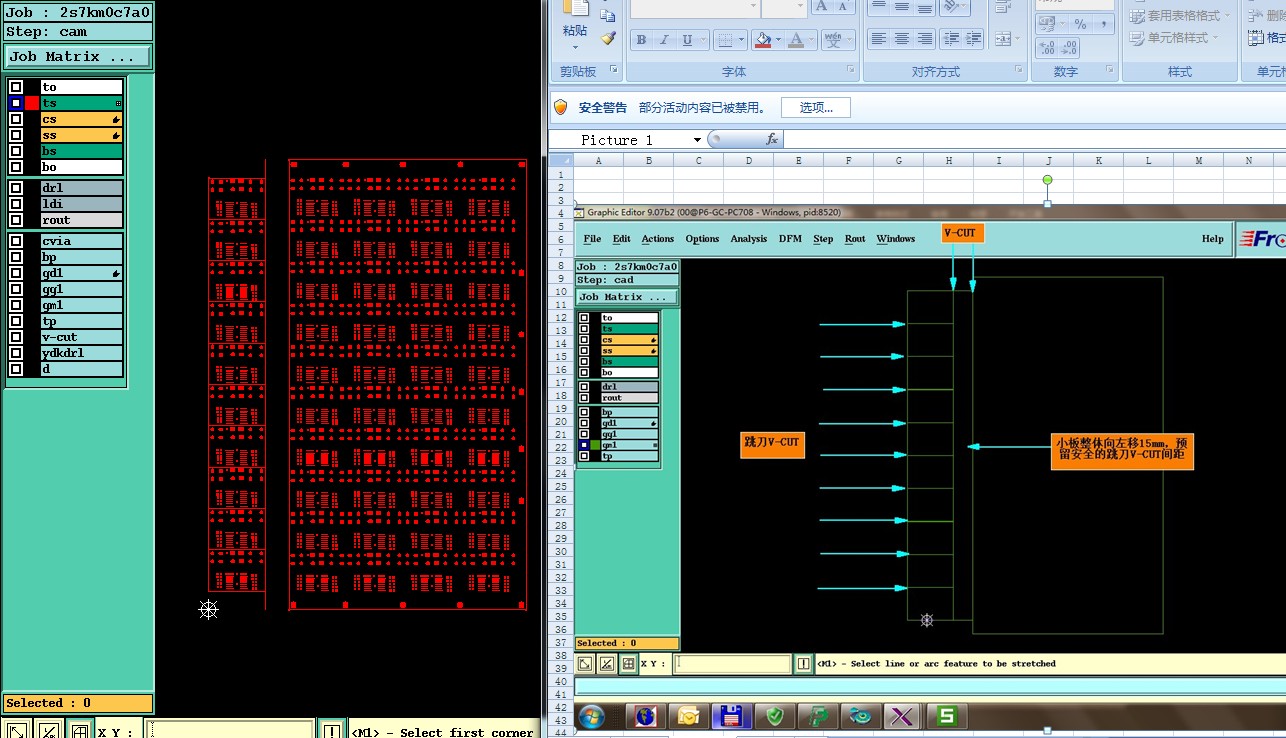Image resolution: width=1286 pixels, height=738 pixels.
Task: Toggle the checkbox for layer 'drl'
Action: (16, 188)
